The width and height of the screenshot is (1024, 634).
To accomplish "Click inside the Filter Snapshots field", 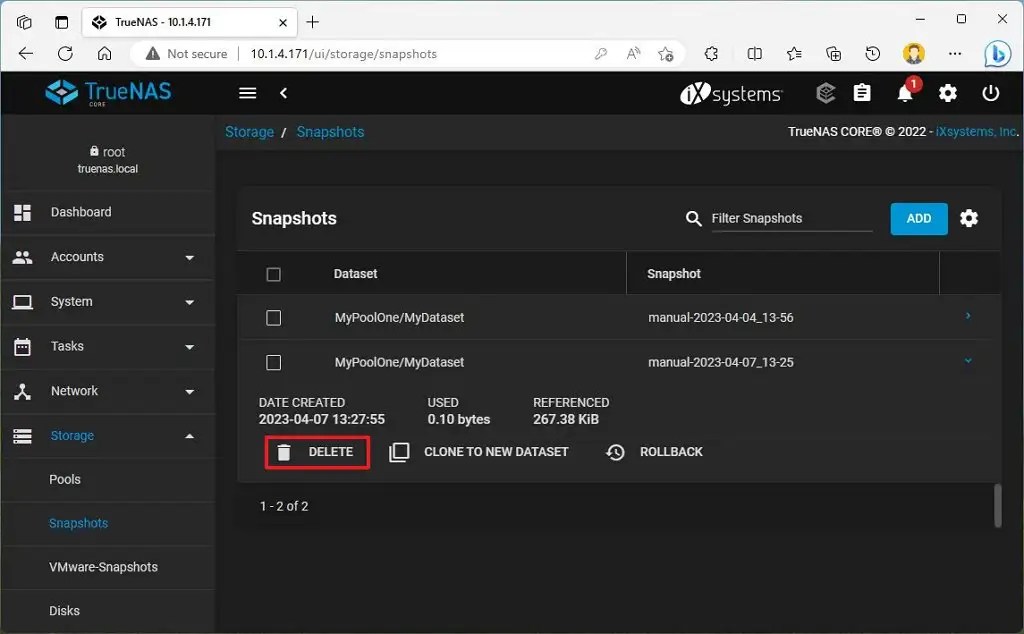I will pyautogui.click(x=790, y=218).
